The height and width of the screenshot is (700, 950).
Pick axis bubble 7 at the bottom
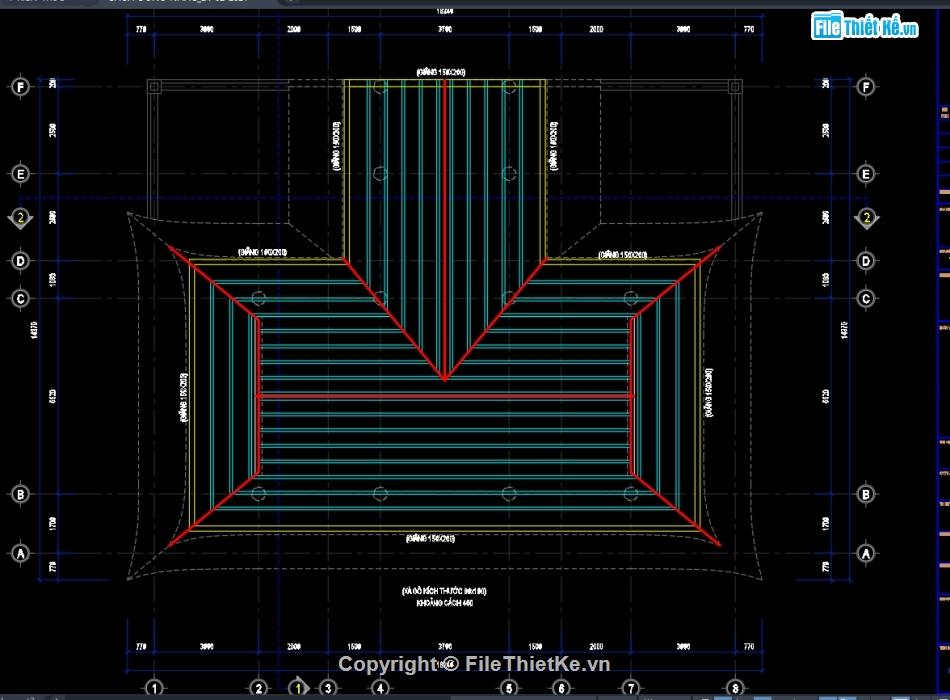[x=631, y=688]
